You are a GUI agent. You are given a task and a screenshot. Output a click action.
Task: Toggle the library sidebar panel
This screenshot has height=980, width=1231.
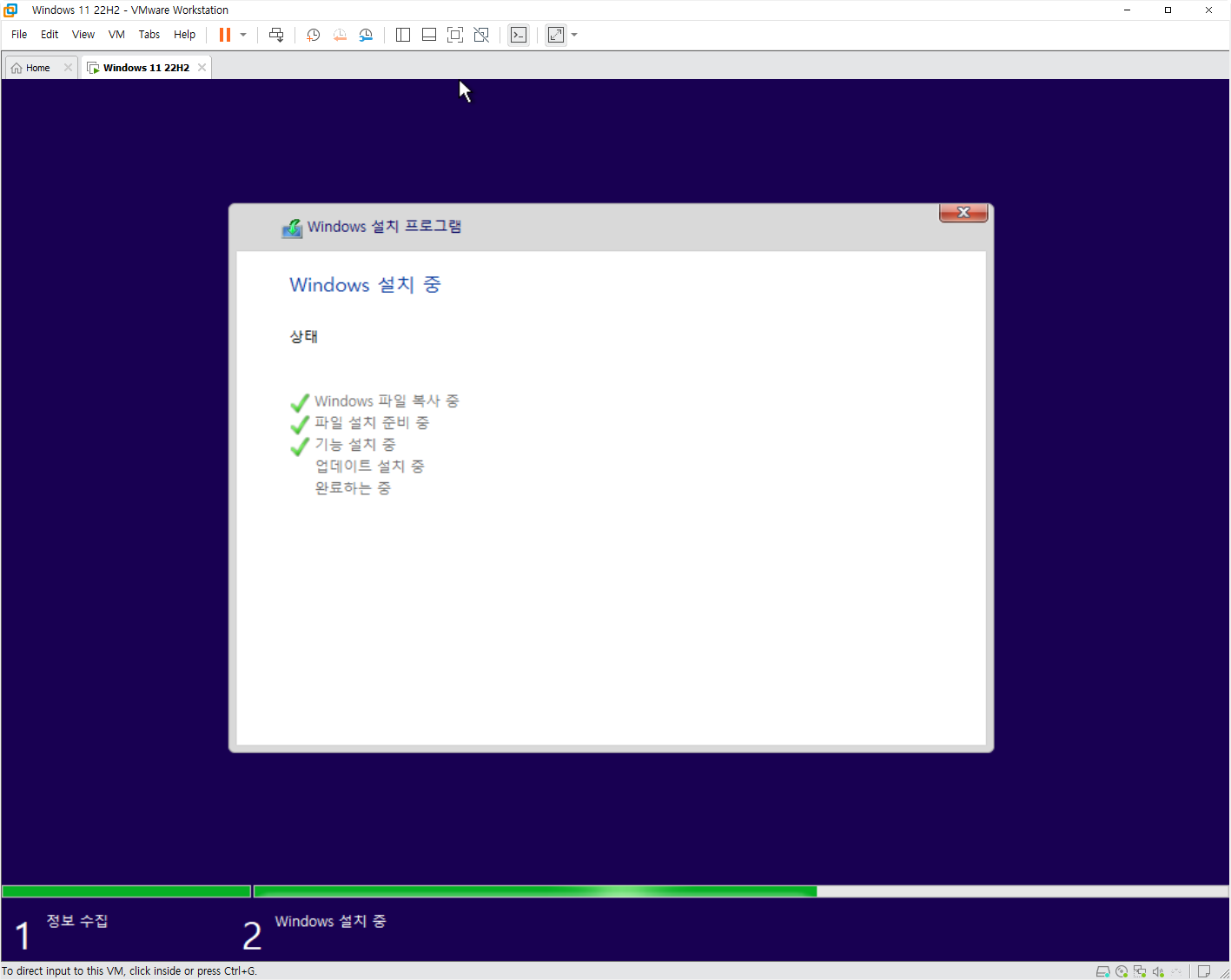[x=403, y=35]
